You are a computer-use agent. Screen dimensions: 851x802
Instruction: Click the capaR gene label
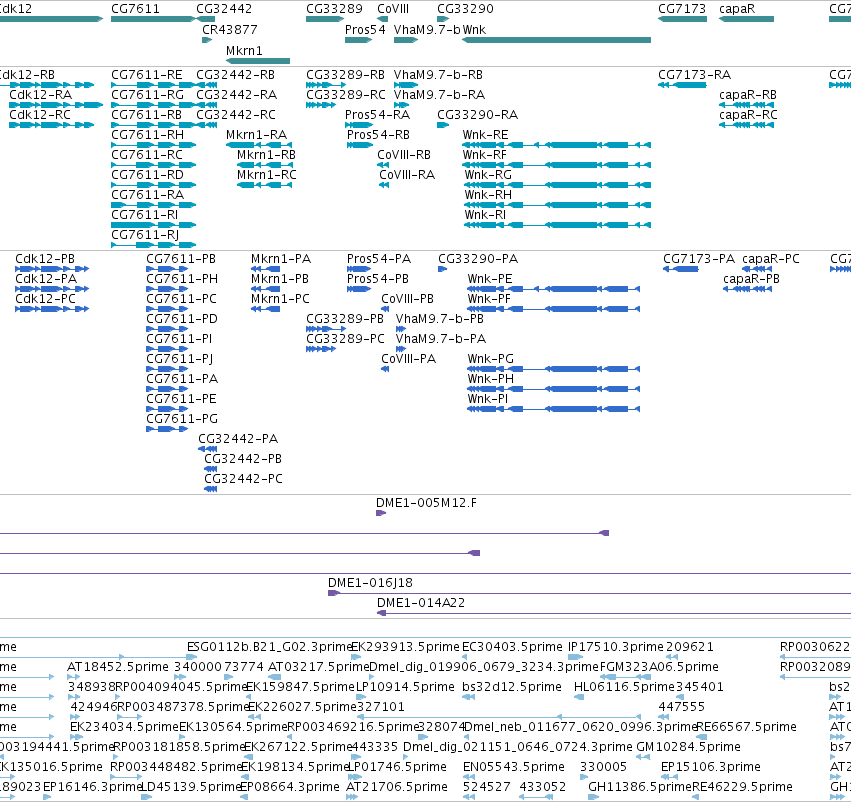click(737, 9)
